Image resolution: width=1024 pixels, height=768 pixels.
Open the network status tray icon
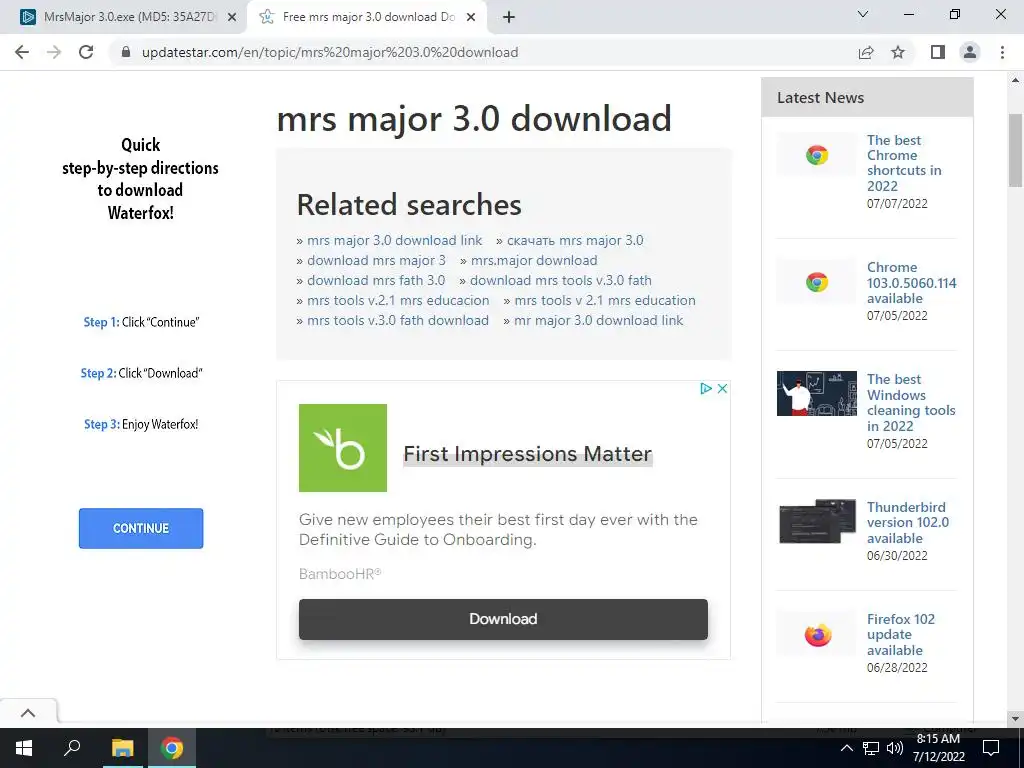point(871,748)
